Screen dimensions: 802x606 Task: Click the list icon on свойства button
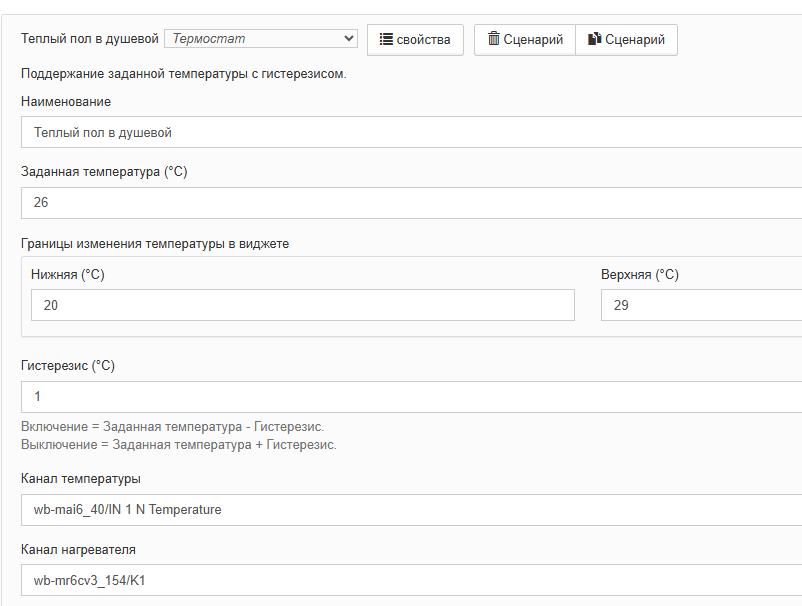(386, 40)
